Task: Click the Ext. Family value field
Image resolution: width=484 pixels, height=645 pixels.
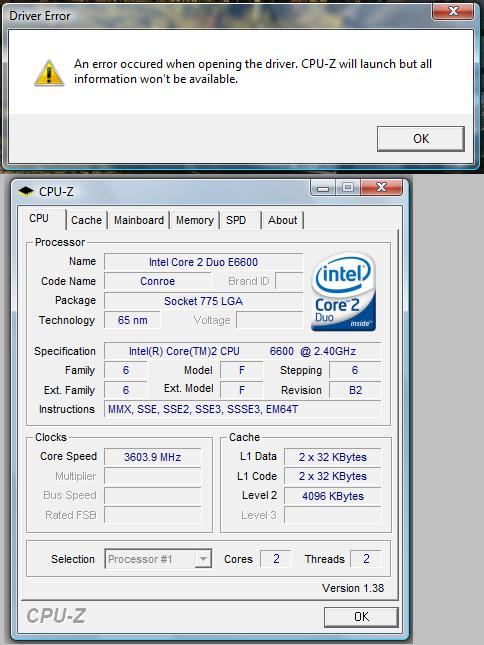Action: (x=125, y=390)
